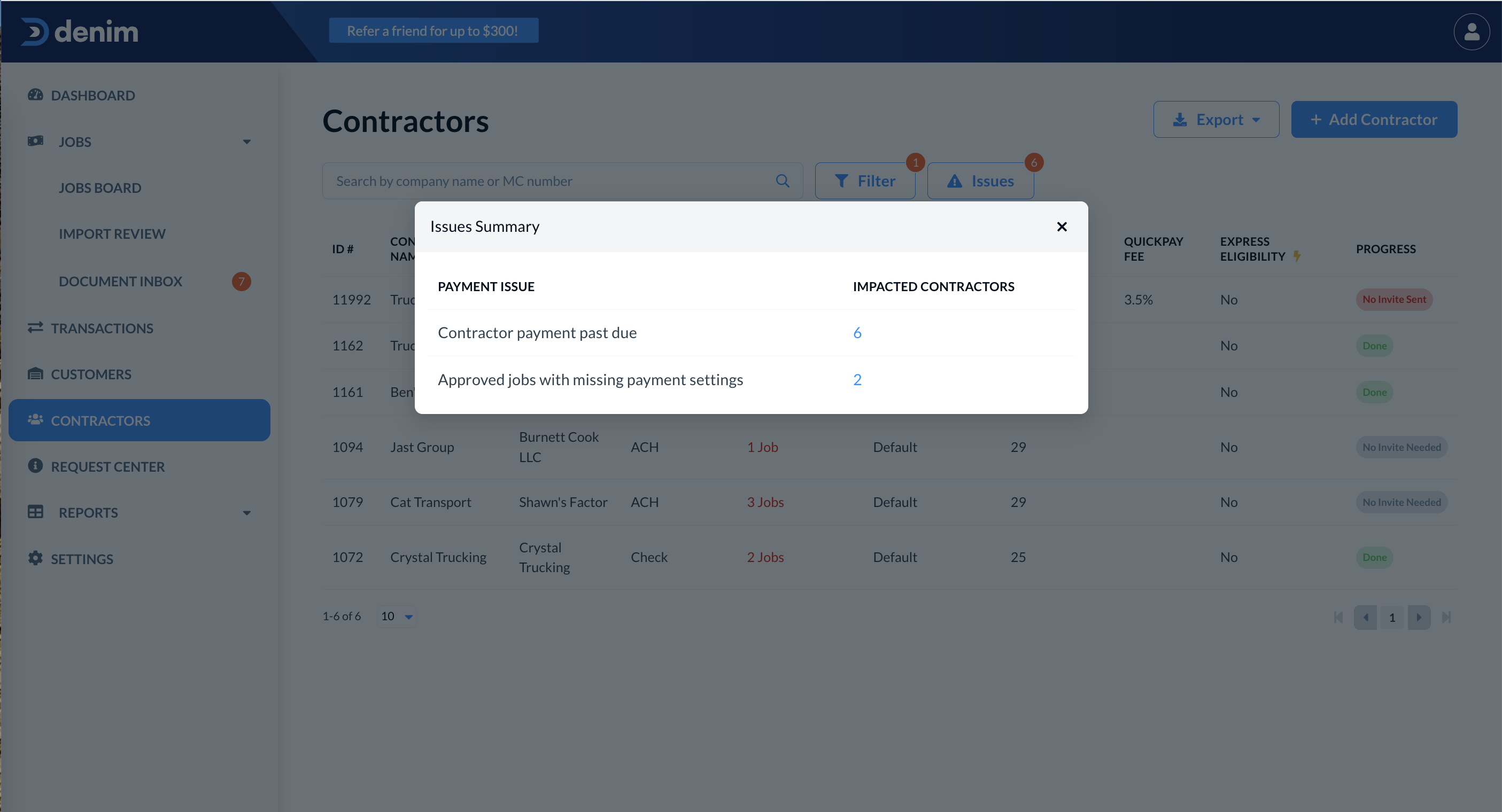Click the Issues warning triangle icon
The image size is (1502, 812).
point(955,181)
